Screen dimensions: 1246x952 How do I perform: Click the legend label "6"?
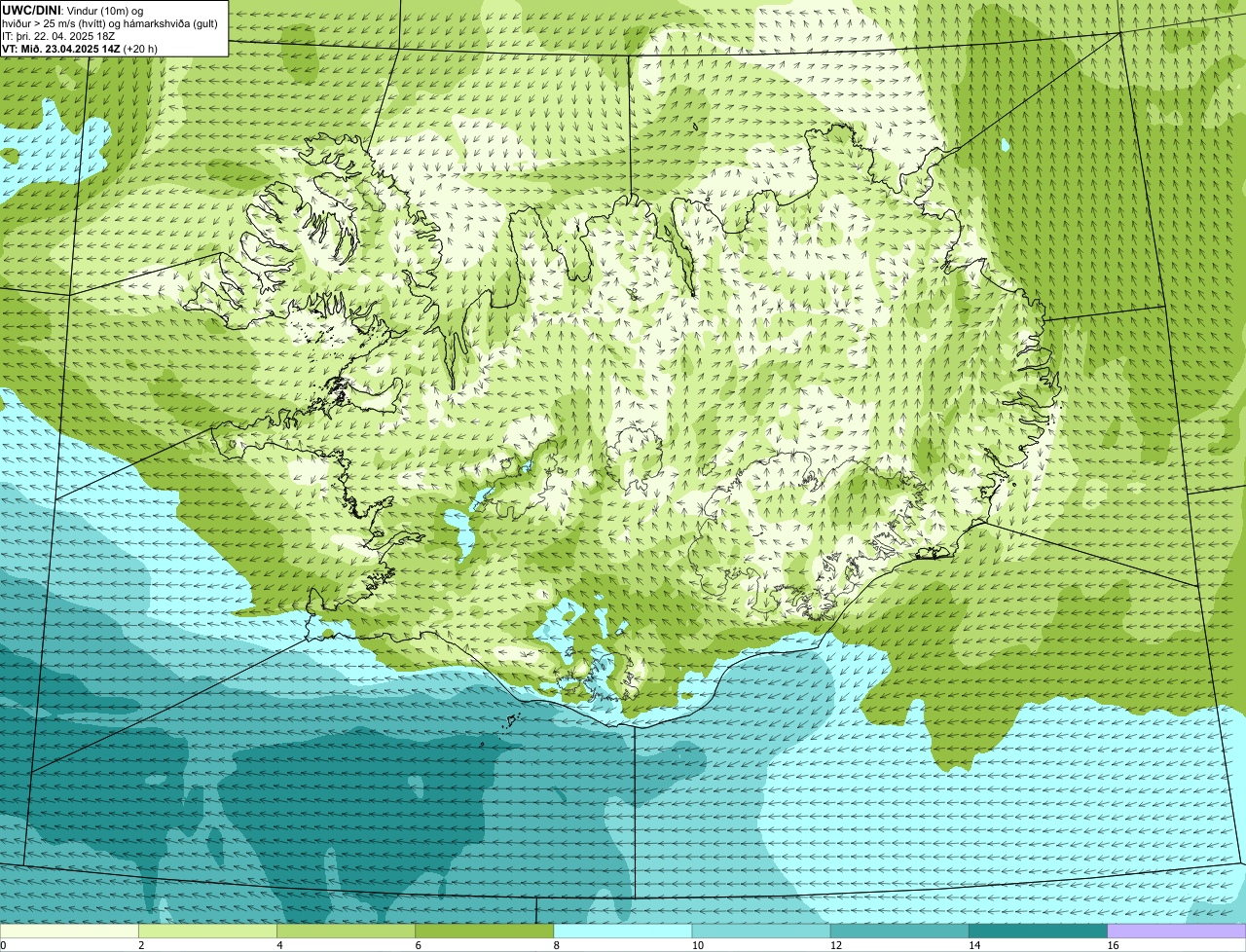pyautogui.click(x=418, y=945)
